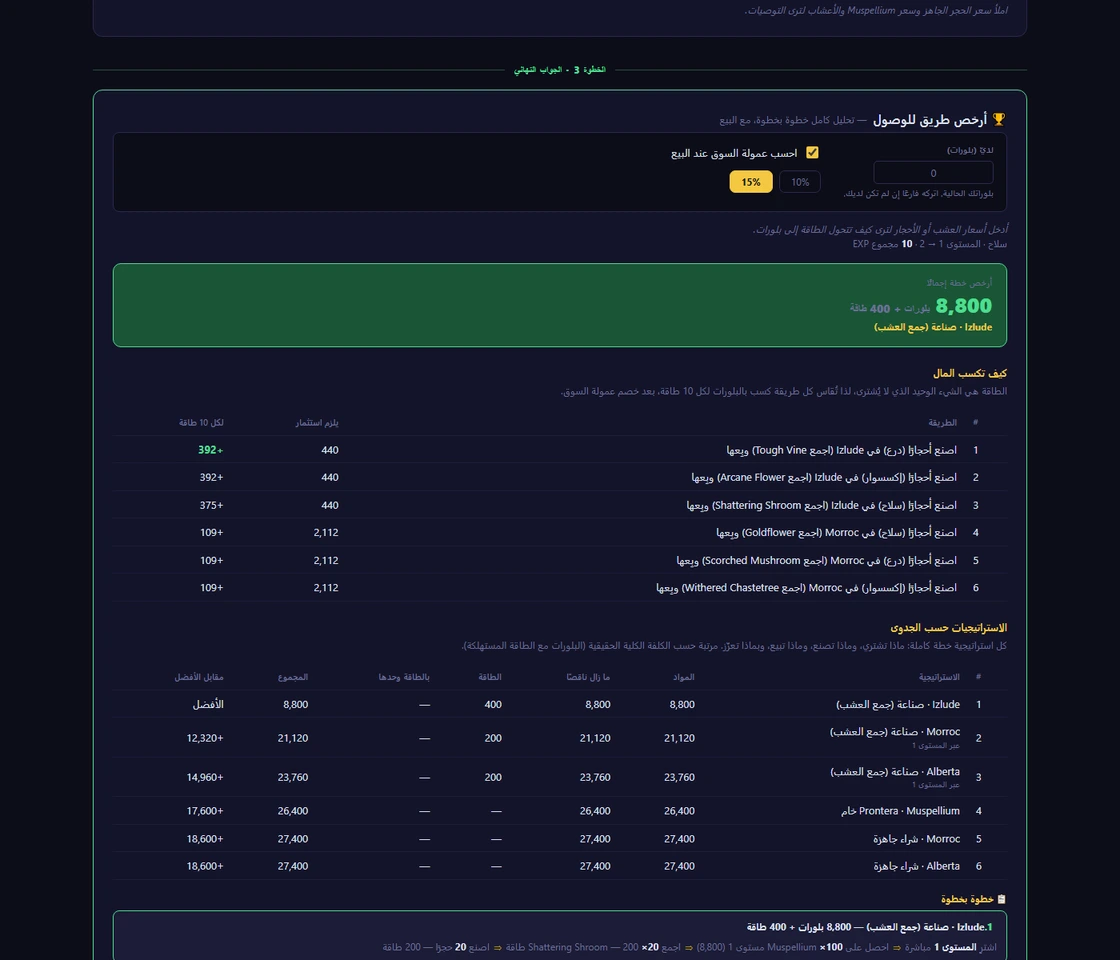The height and width of the screenshot is (960, 1120).
Task: Click the 17,600+ difference value
Action: [x=205, y=811]
